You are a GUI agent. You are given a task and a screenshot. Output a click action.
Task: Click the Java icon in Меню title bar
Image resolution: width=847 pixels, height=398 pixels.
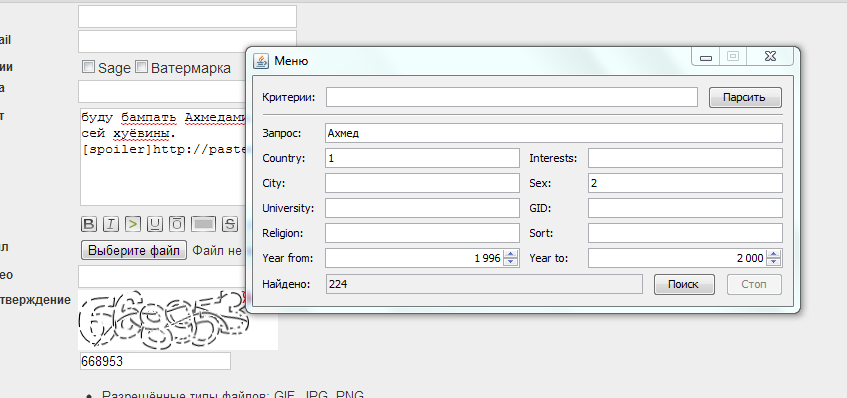260,60
